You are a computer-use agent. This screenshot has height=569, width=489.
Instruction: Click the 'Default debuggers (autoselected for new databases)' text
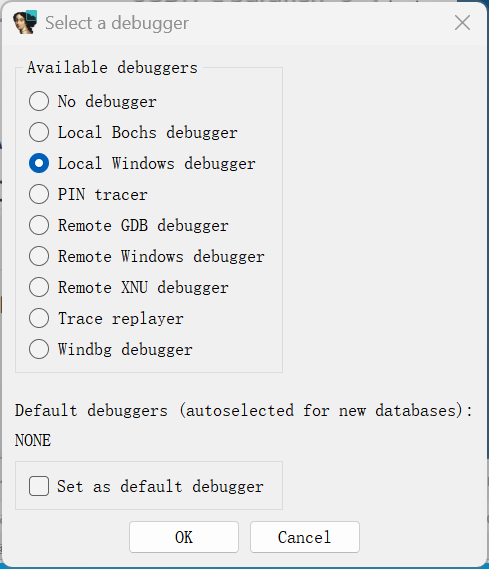coord(243,411)
